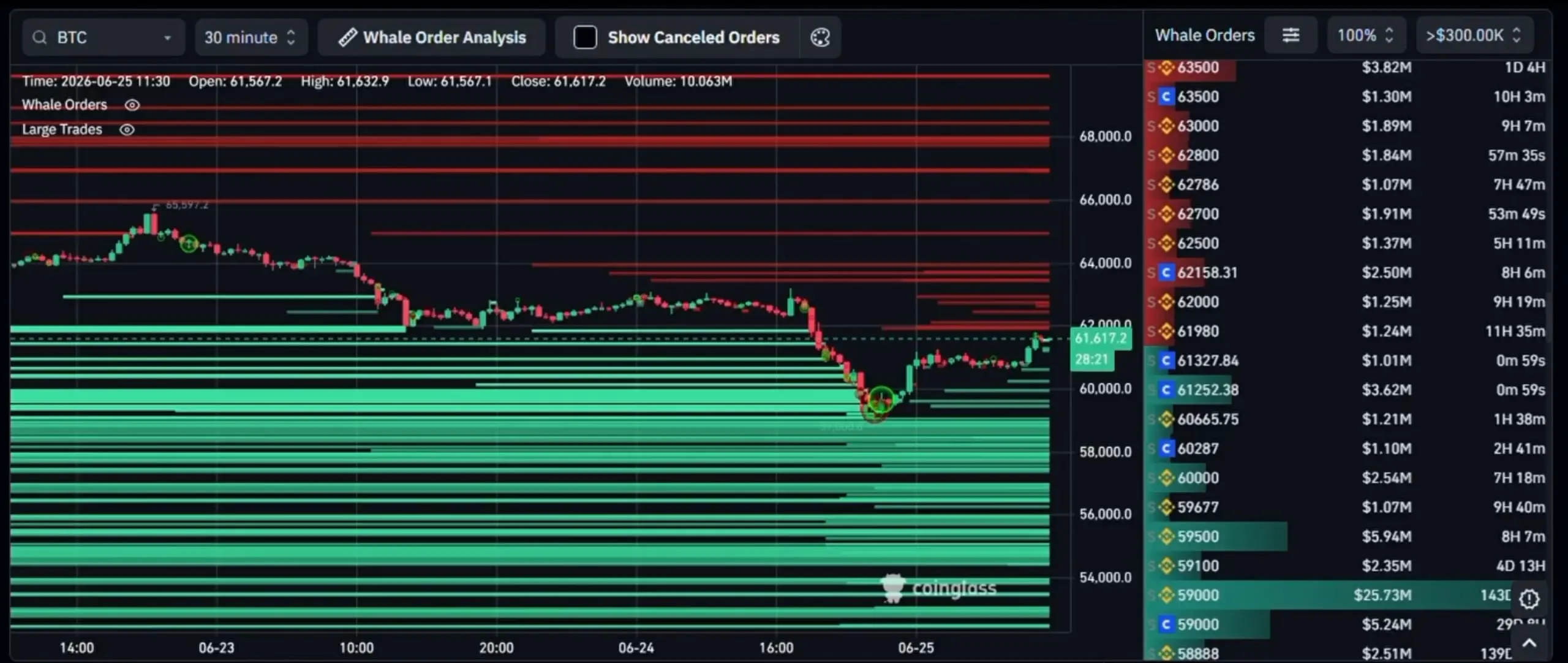Click the 58888 price at list bottom

(x=1198, y=654)
